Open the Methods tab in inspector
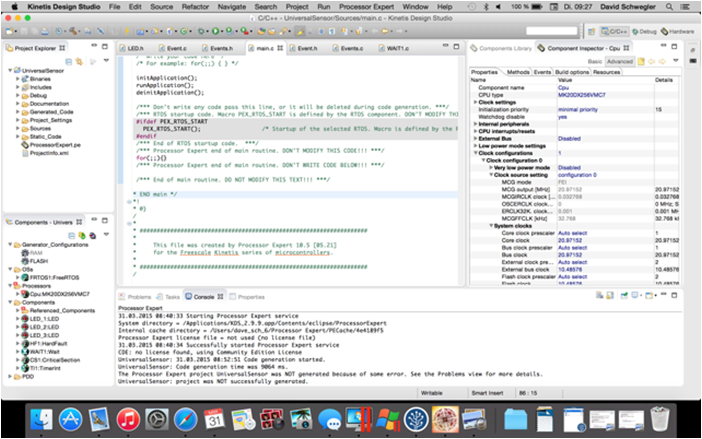The height and width of the screenshot is (439, 702). click(518, 72)
